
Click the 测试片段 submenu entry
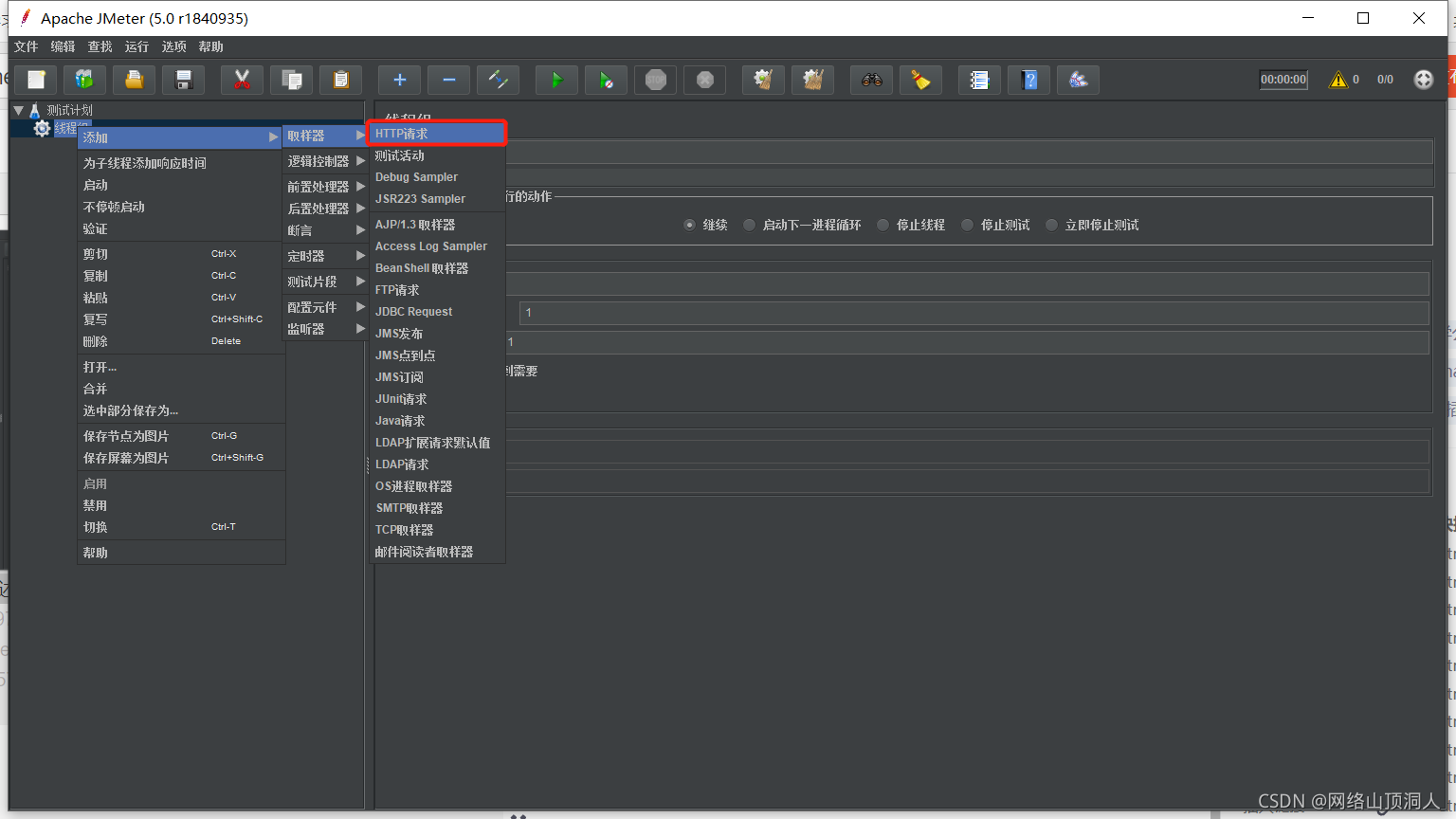325,282
